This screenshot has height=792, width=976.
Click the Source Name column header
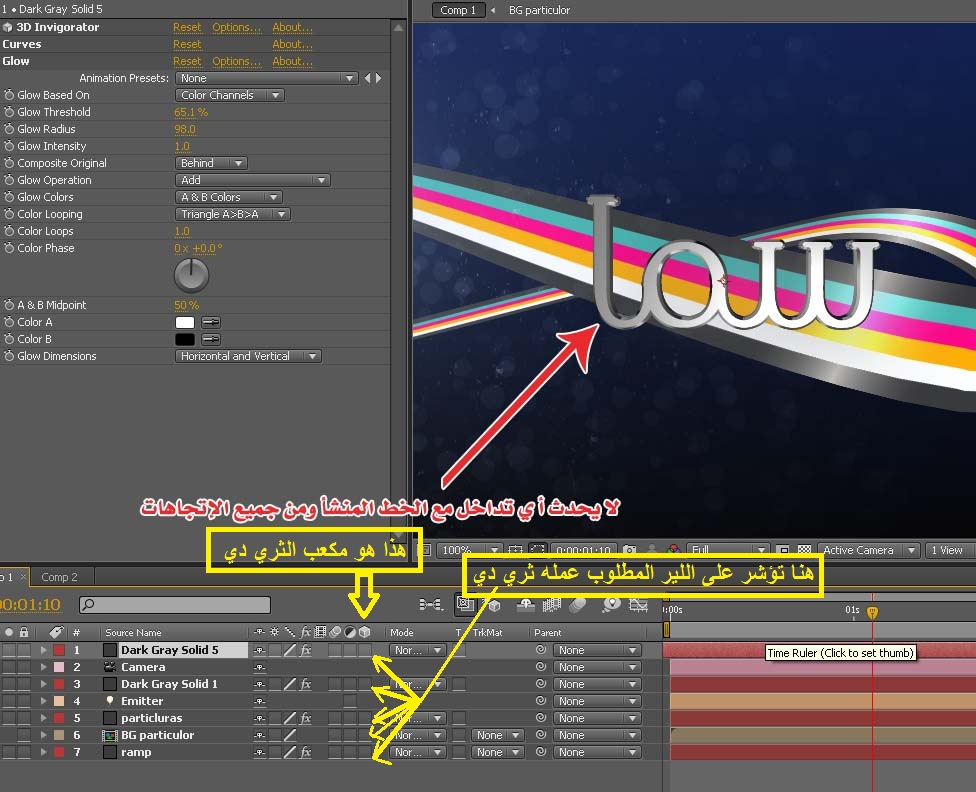pos(133,633)
